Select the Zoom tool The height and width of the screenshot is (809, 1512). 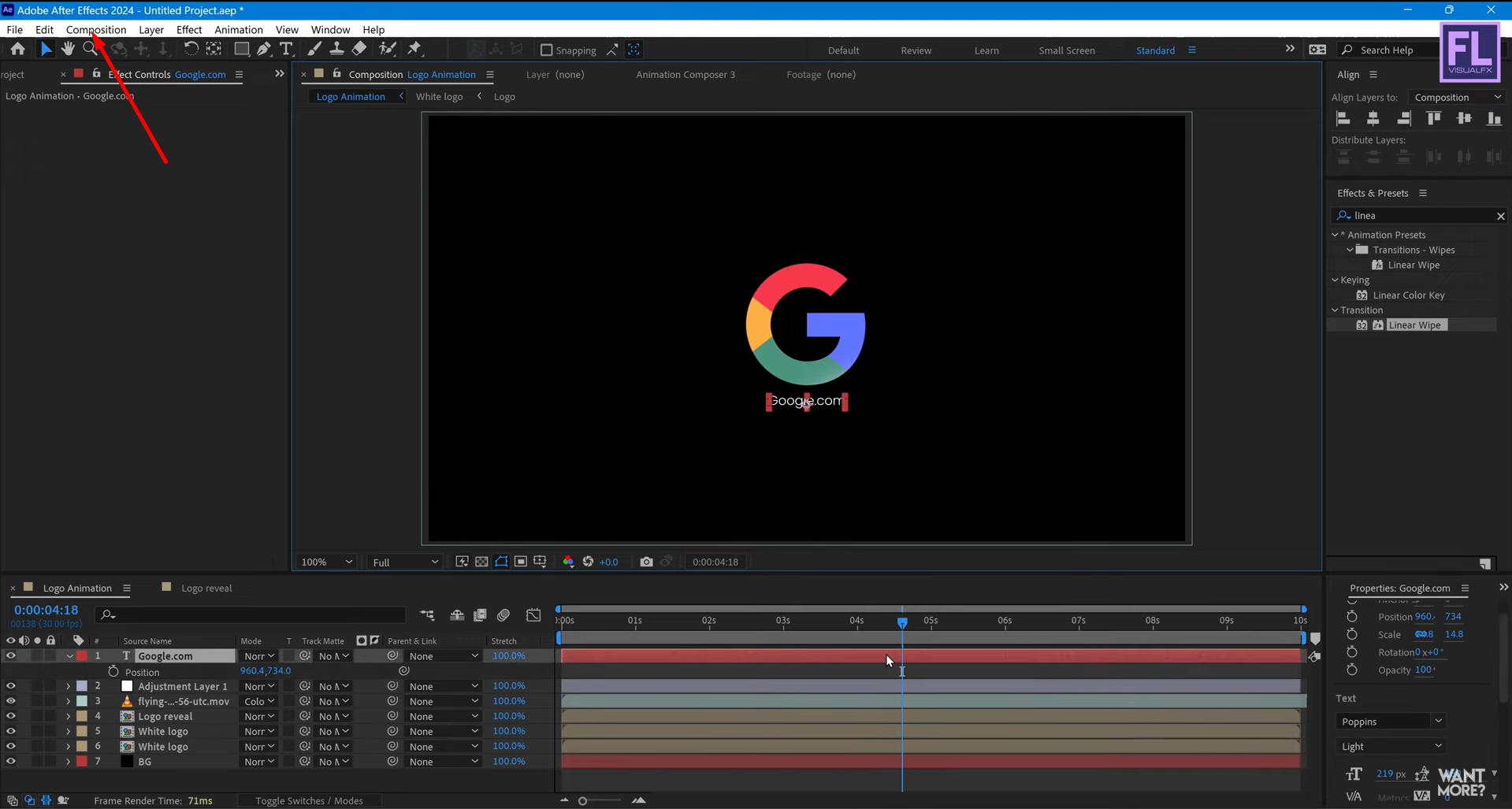click(91, 49)
